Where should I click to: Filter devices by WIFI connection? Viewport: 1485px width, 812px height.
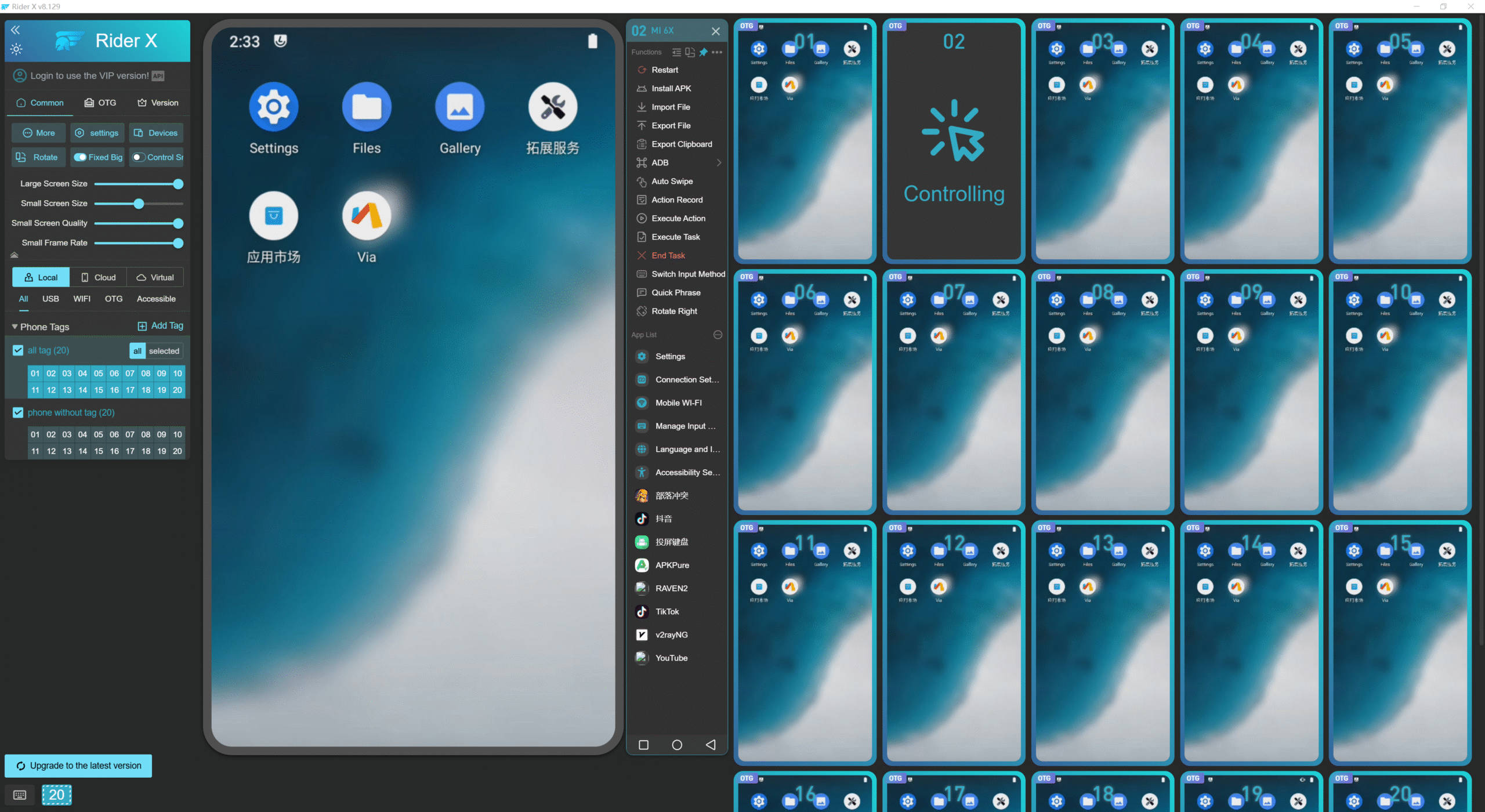[x=82, y=299]
